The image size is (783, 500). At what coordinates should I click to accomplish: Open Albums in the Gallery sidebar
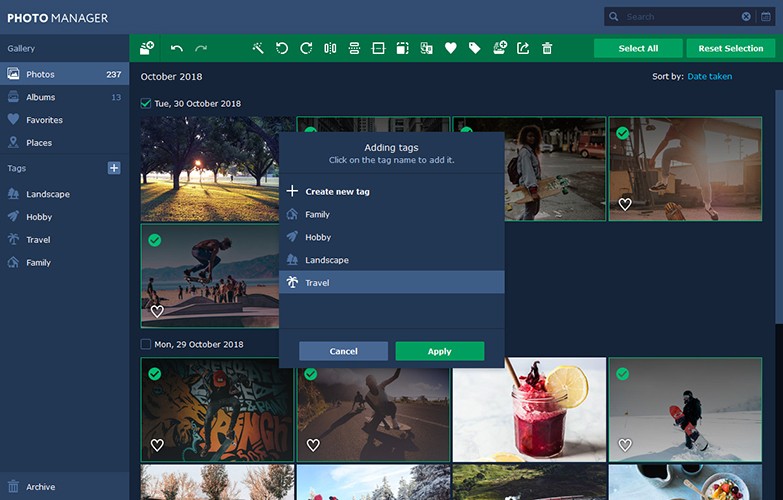click(x=41, y=97)
